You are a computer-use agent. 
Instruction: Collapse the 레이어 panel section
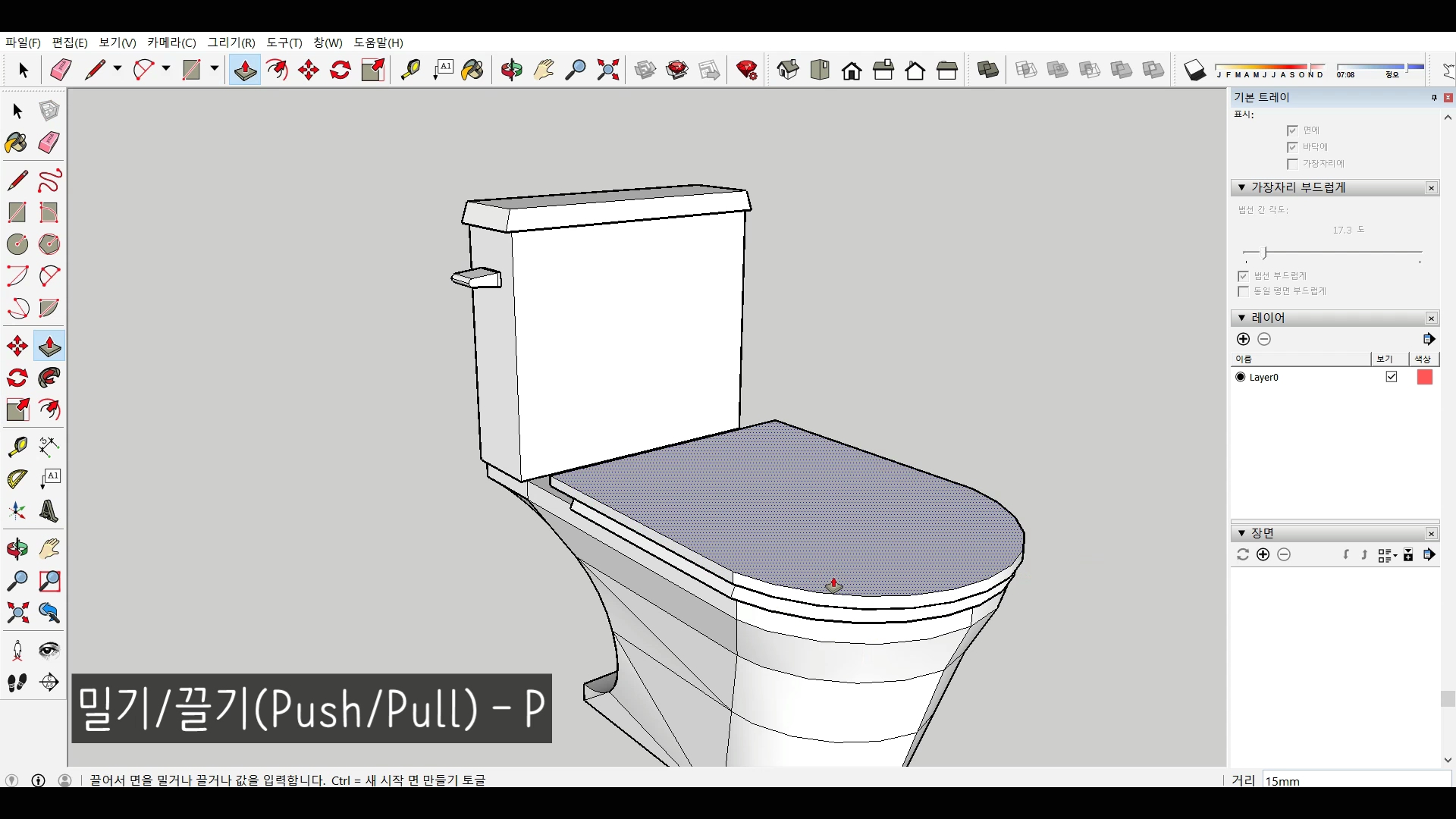1241,318
